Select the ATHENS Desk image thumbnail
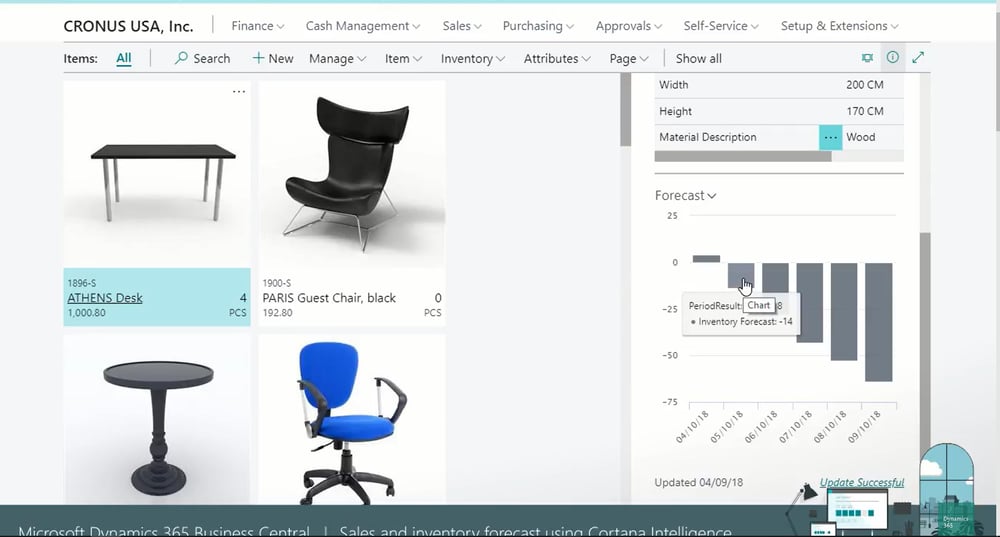The height and width of the screenshot is (537, 1000). [157, 174]
